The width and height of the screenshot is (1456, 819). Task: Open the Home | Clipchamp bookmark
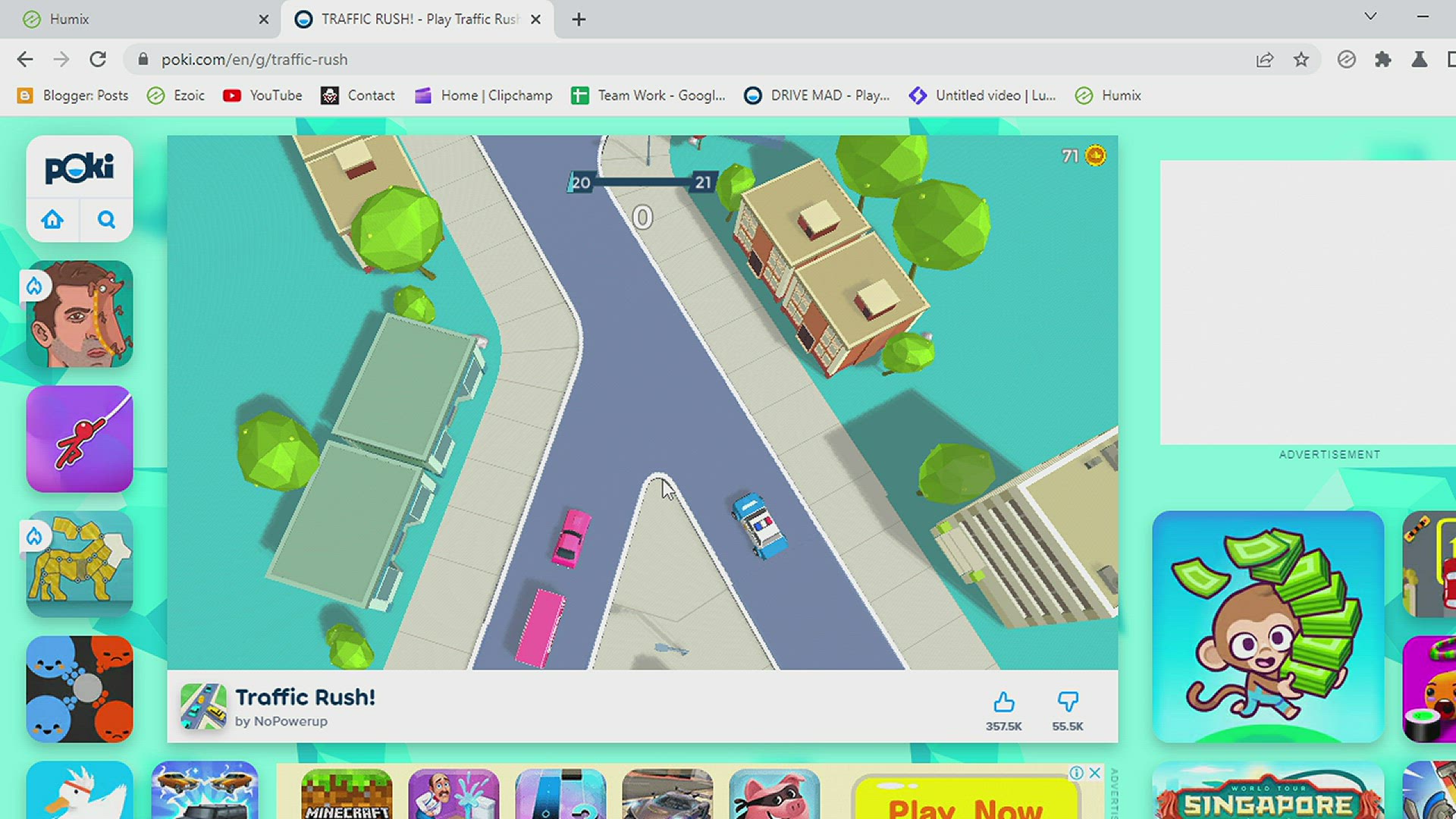484,96
